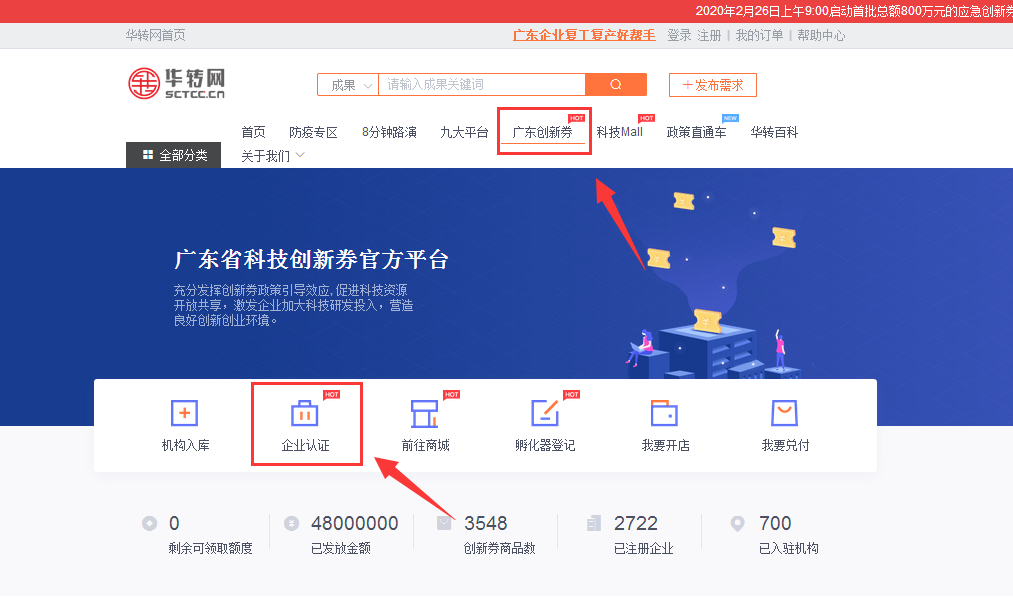Screen dimensions: 1013x606
Task: Open the 政策直通车 nav item
Action: (696, 132)
